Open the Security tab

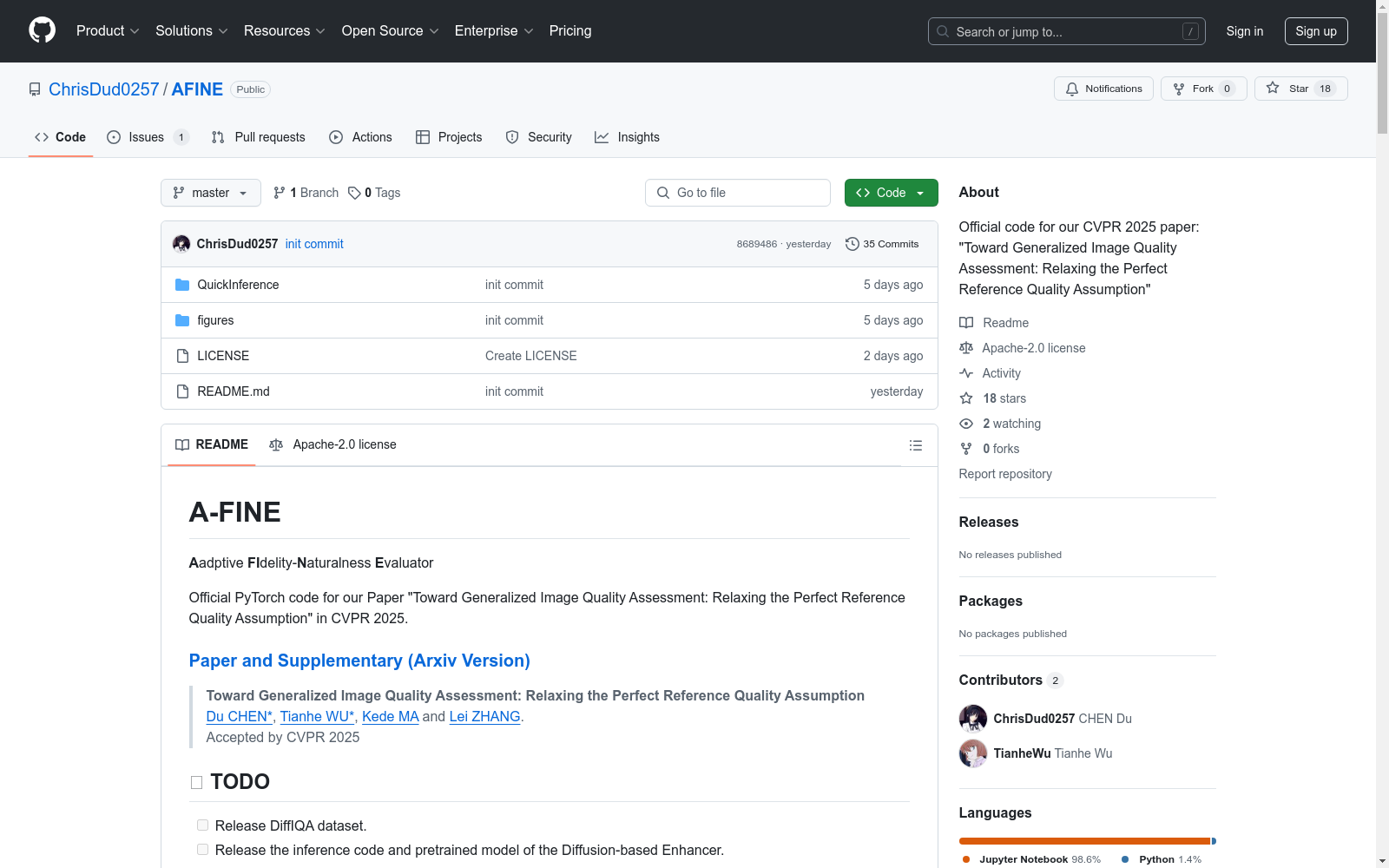click(539, 137)
